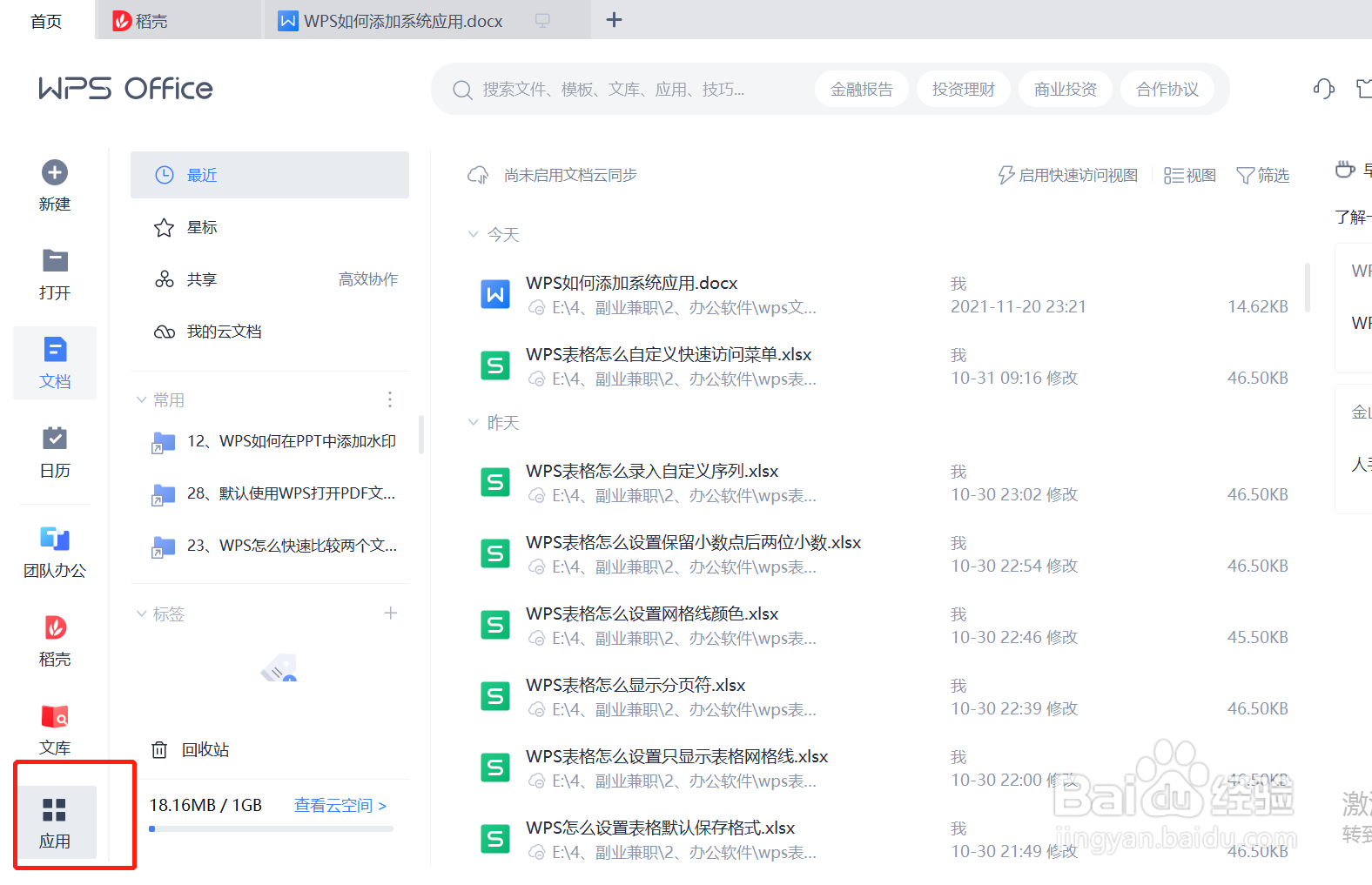Viewport: 1372px width, 885px height.
Task: Click the 回收站 trash icon
Action: [159, 749]
